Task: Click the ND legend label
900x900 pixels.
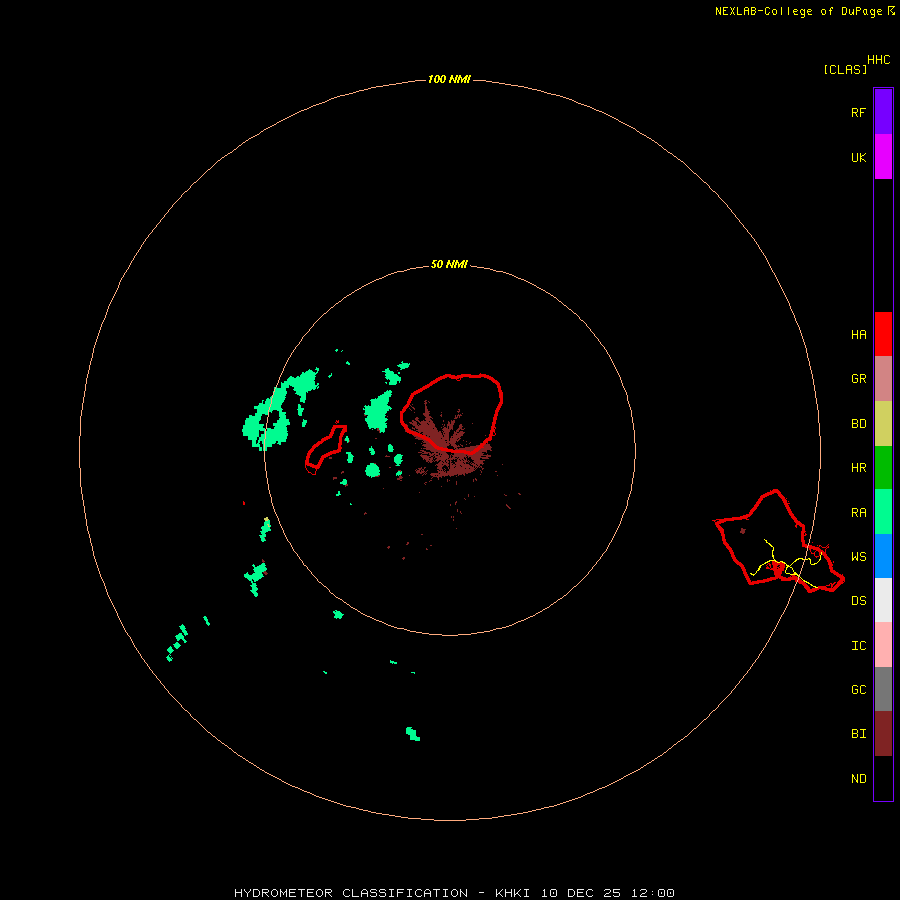Action: coord(858,779)
